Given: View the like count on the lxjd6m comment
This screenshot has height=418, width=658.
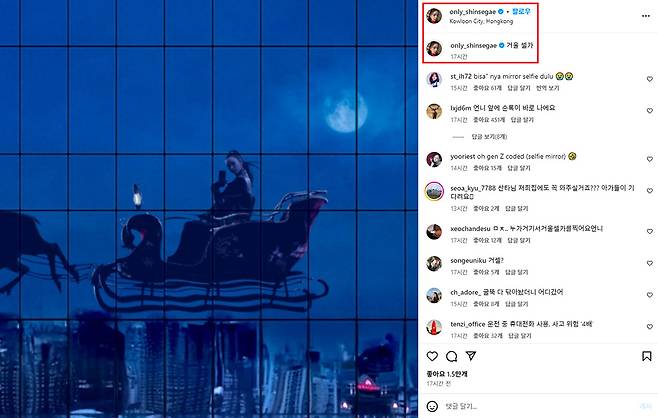Looking at the screenshot, I should [x=489, y=120].
